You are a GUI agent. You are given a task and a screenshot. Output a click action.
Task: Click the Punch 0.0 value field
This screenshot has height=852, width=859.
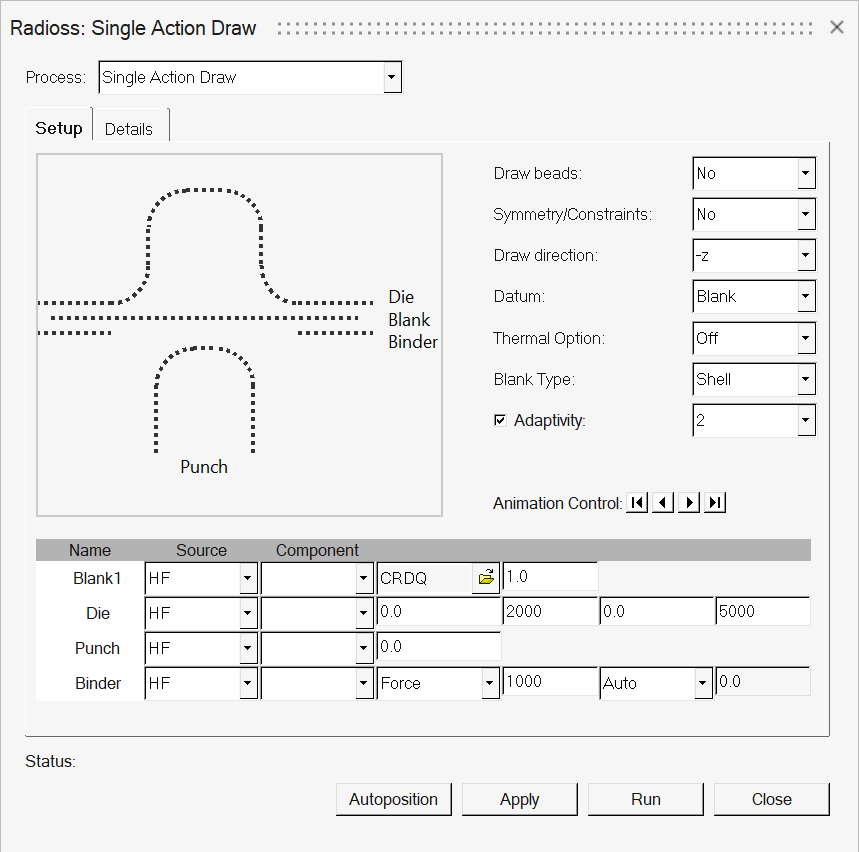click(x=439, y=647)
